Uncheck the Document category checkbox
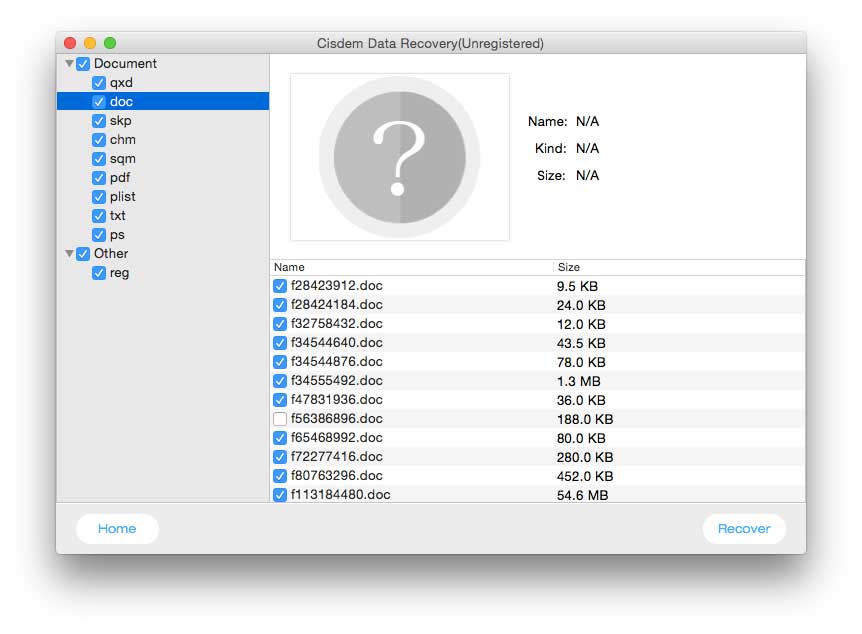The image size is (862, 634). click(x=83, y=64)
